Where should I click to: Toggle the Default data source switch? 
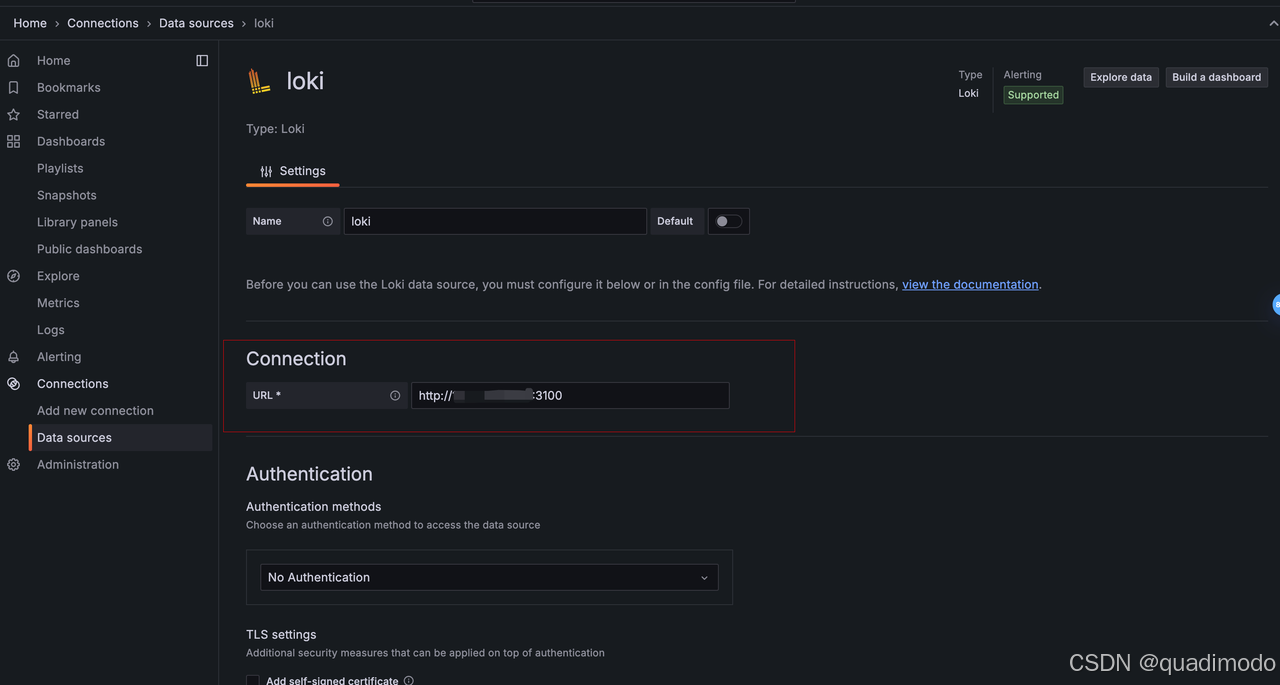click(x=729, y=221)
